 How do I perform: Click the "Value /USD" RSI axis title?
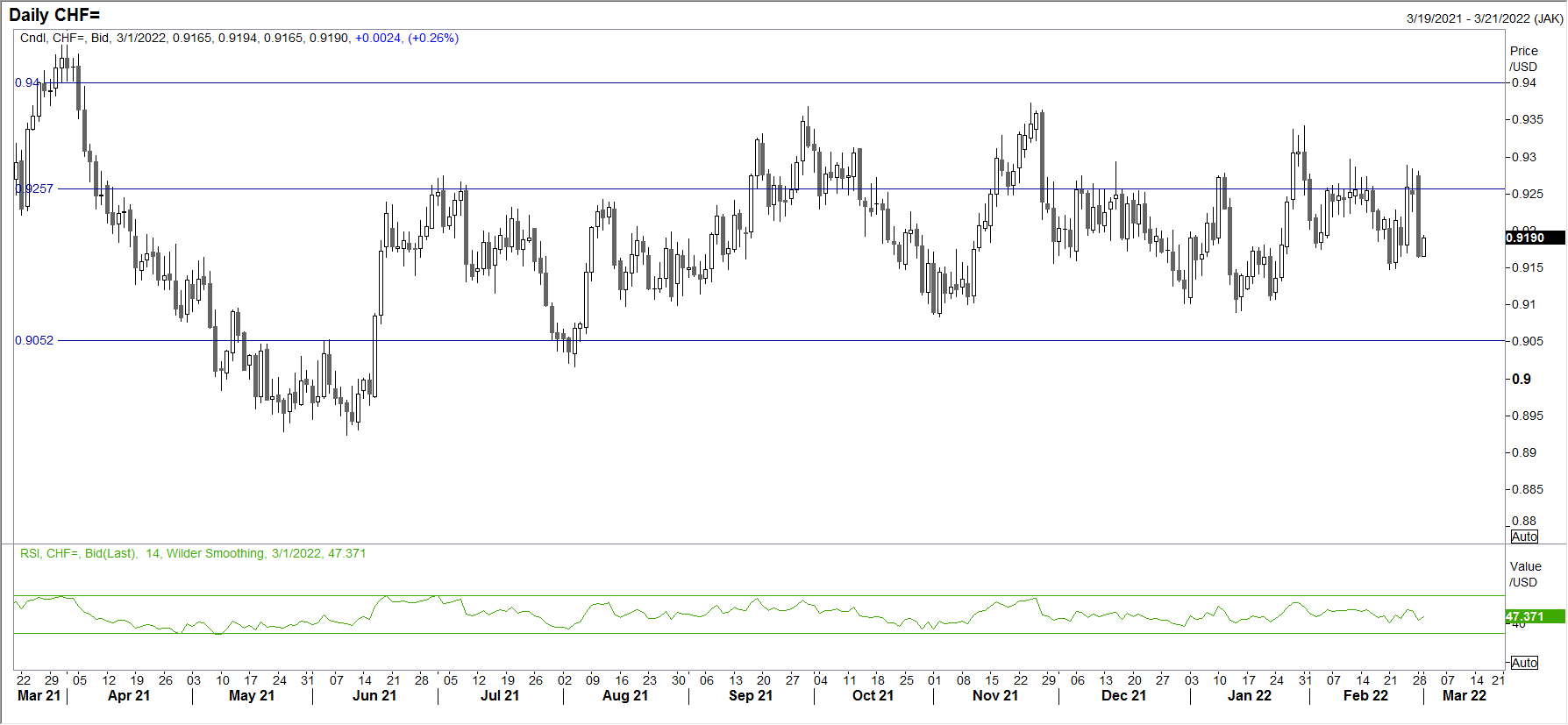1525,574
